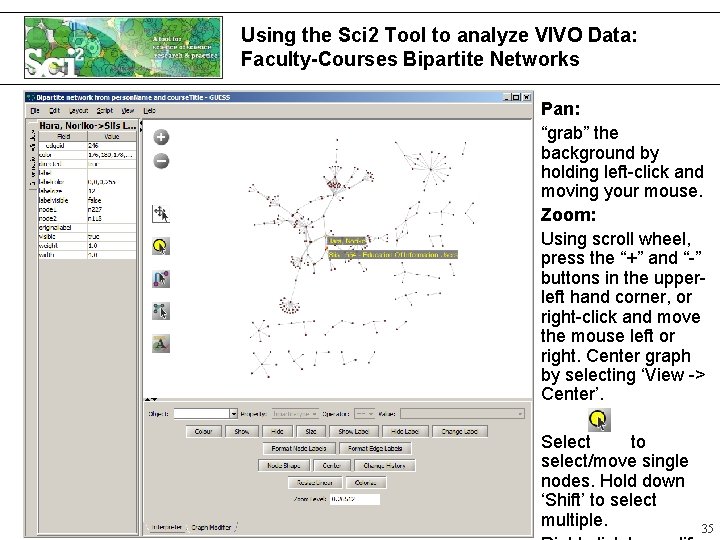
Task: Select the visible value true
Action: tap(112, 236)
